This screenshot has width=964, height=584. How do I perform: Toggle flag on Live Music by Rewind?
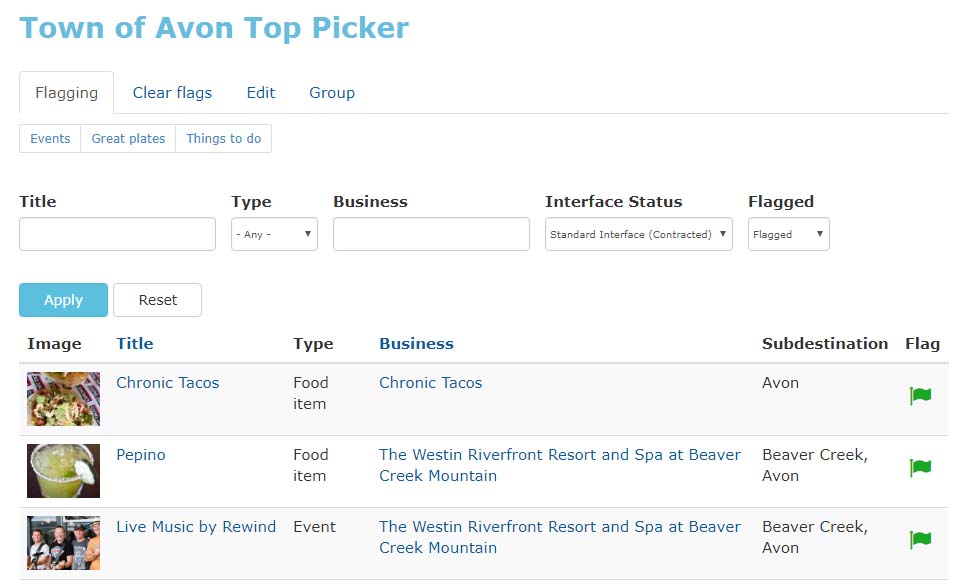(920, 539)
